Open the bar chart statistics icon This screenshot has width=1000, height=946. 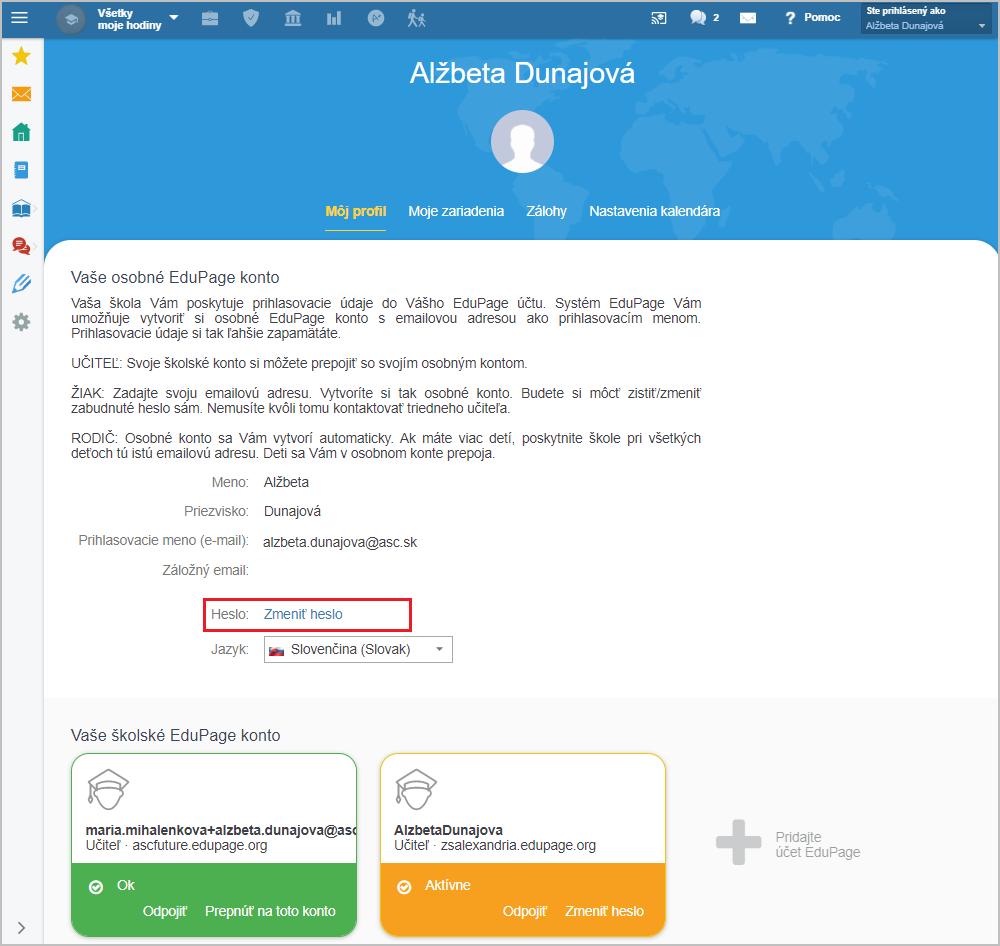(334, 18)
